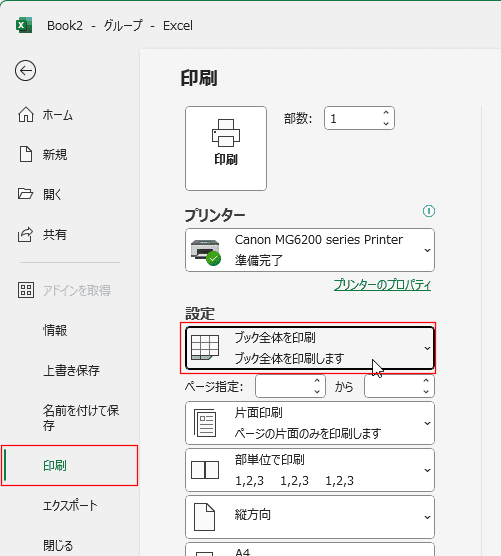
Task: Expand the 片面印刷 dropdown
Action: click(310, 423)
